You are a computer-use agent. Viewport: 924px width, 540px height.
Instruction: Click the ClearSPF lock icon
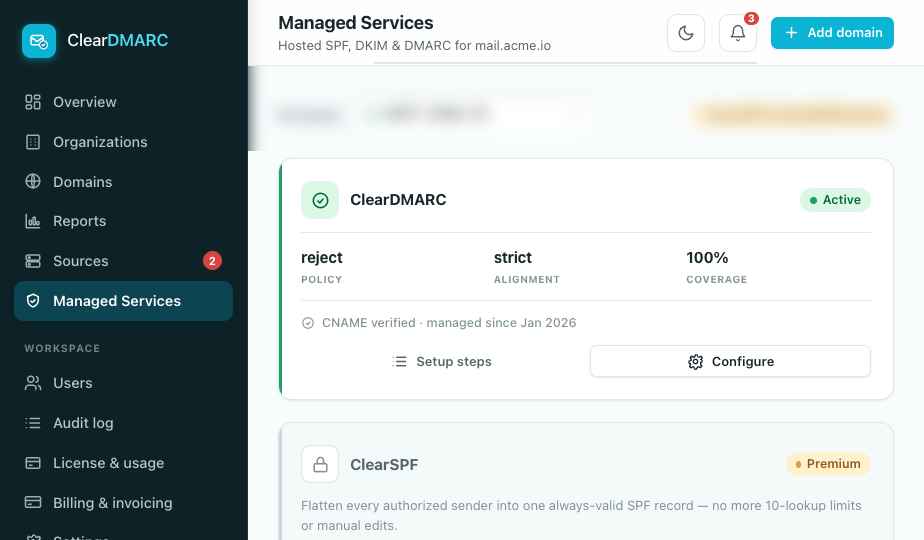(320, 465)
